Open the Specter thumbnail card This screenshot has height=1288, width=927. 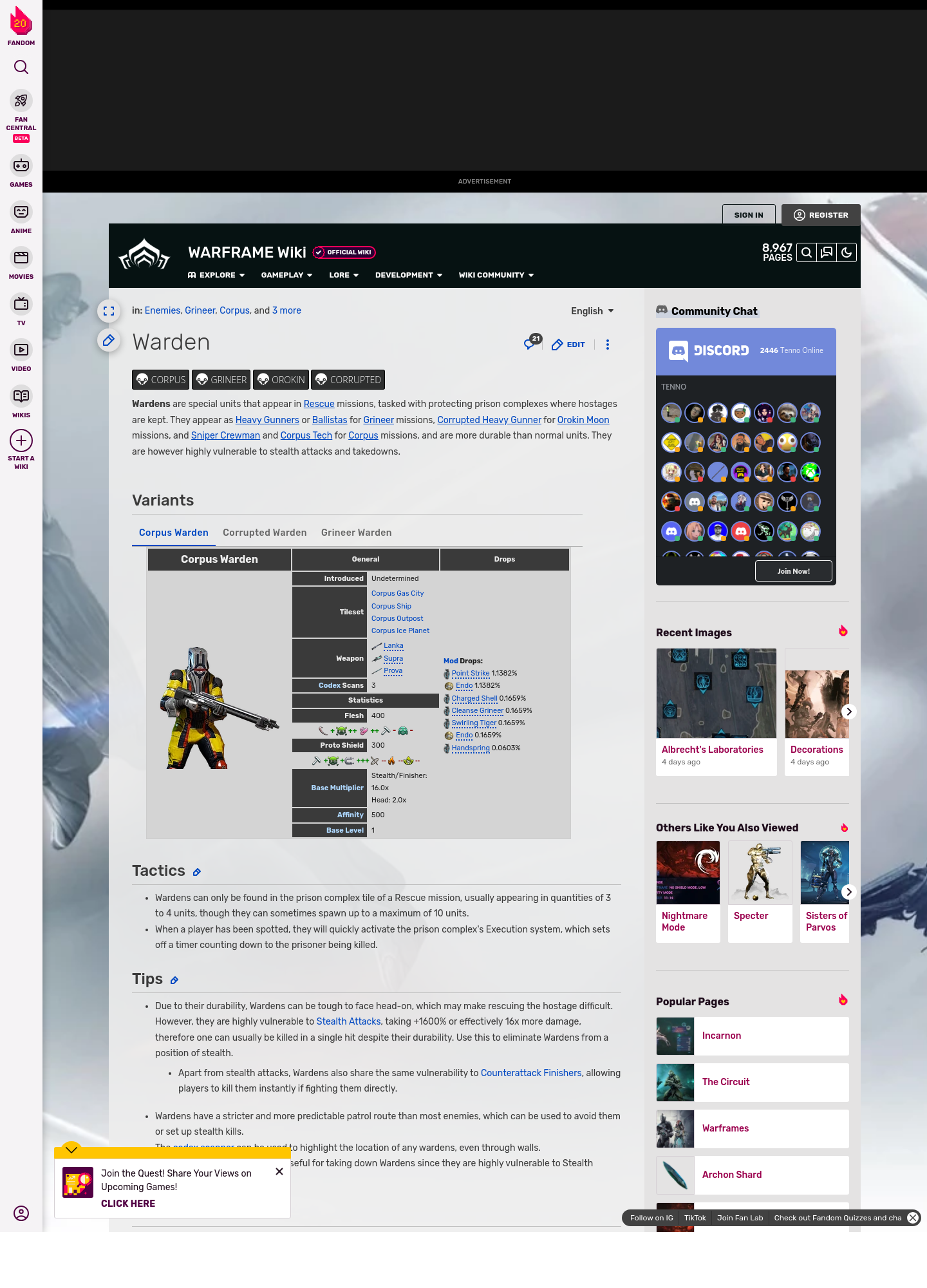[760, 892]
